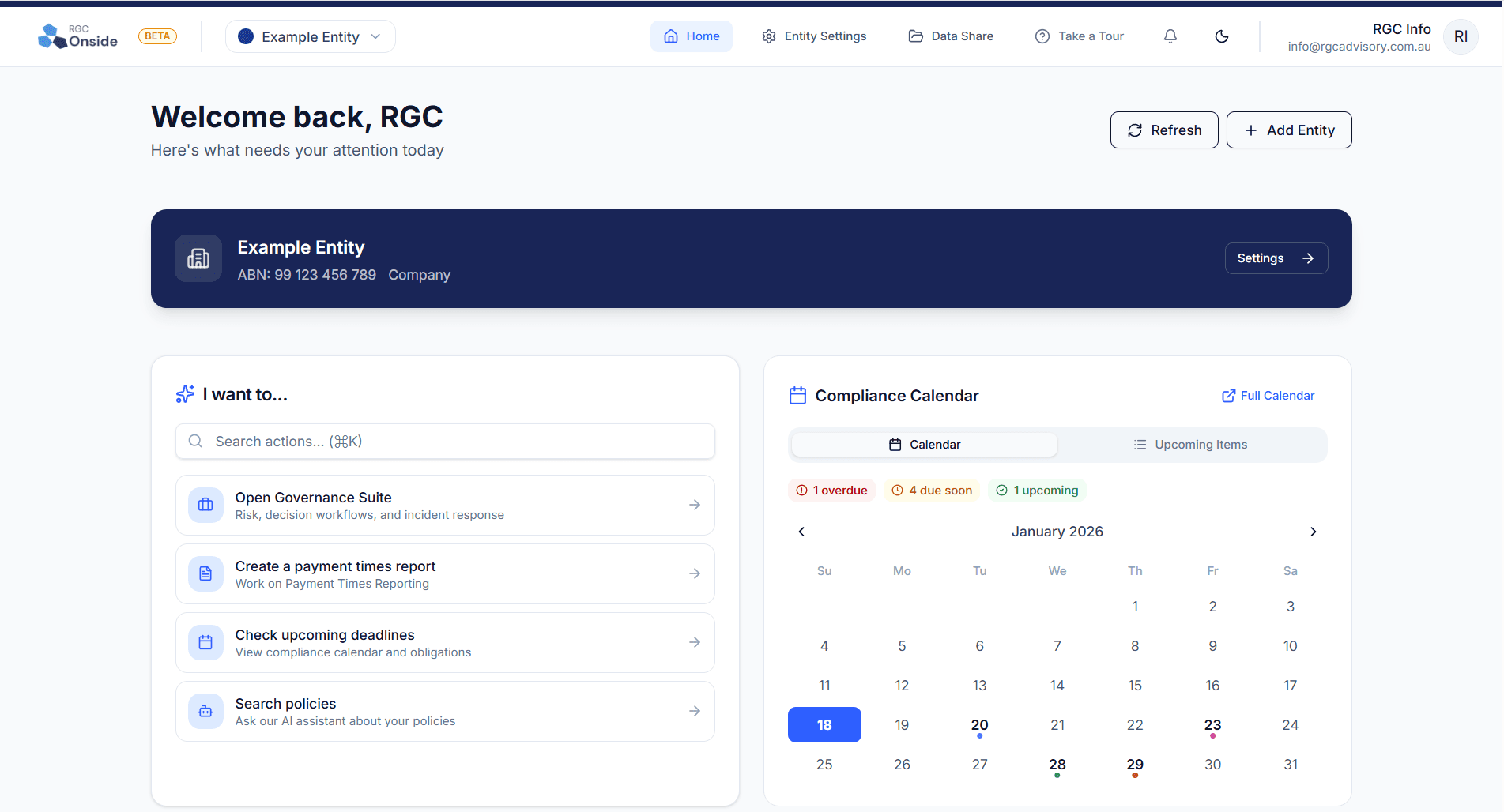
Task: Click the Search policies robot icon
Action: [x=205, y=711]
